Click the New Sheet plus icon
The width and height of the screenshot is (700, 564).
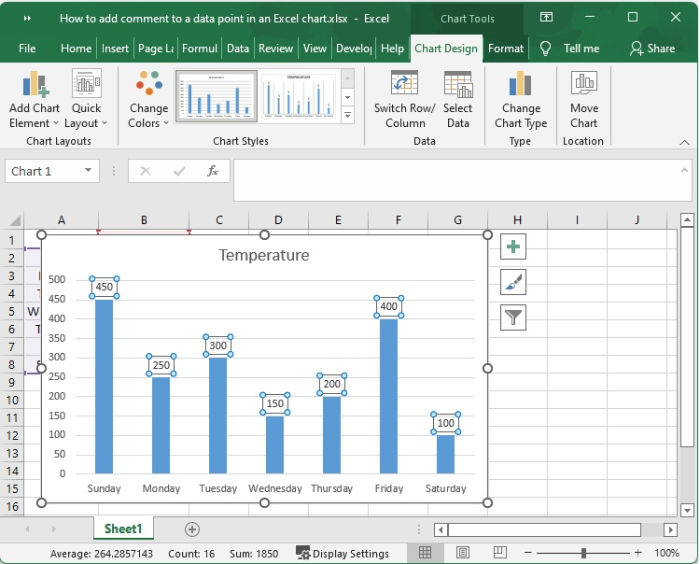coord(192,530)
